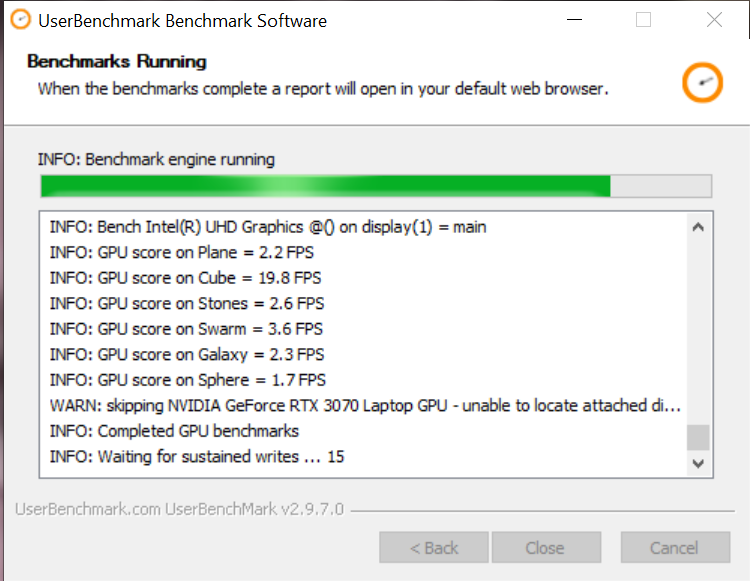Image resolution: width=750 pixels, height=581 pixels.
Task: Click the Close button
Action: [546, 548]
